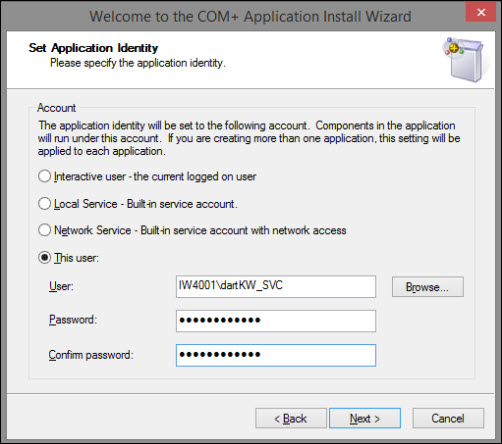502x444 pixels.
Task: Click the Confirm password field
Action: click(x=276, y=355)
